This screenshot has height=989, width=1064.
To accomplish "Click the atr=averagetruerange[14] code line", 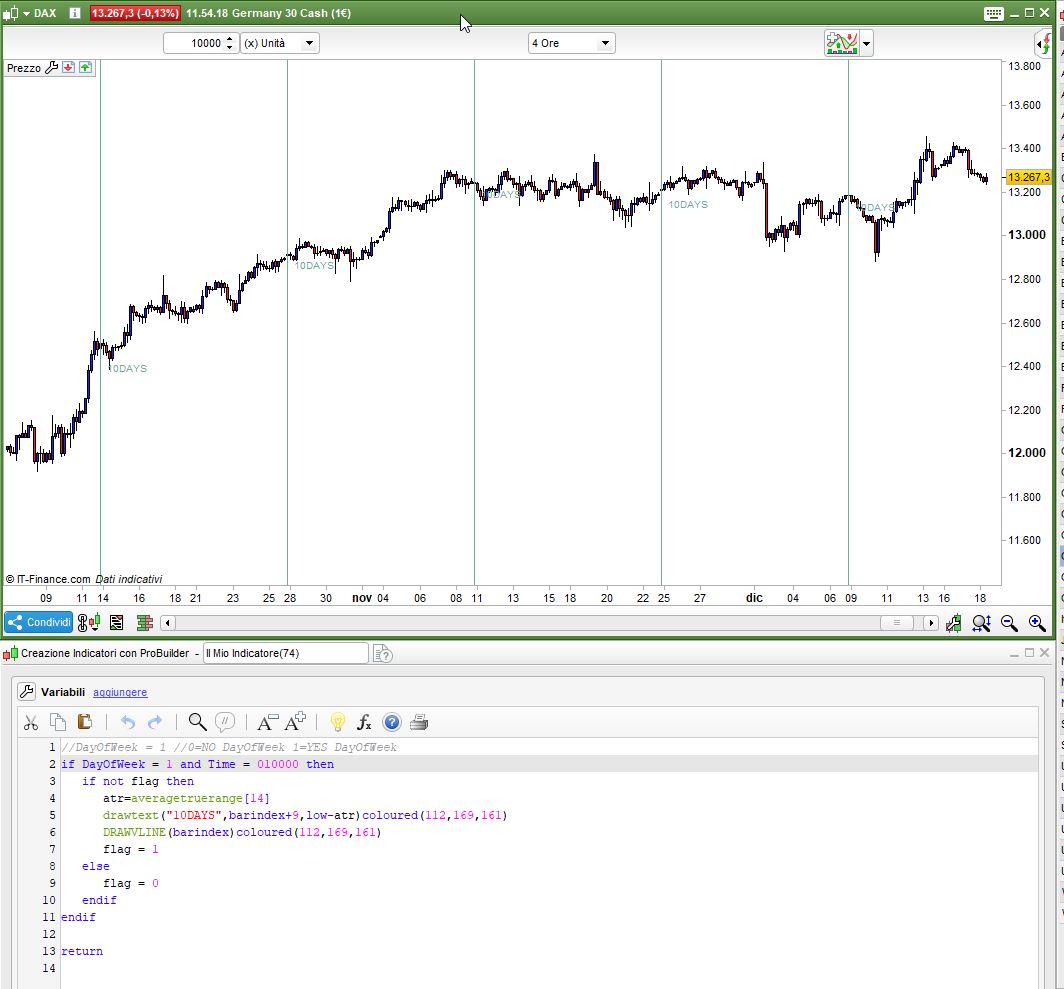I will 187,798.
